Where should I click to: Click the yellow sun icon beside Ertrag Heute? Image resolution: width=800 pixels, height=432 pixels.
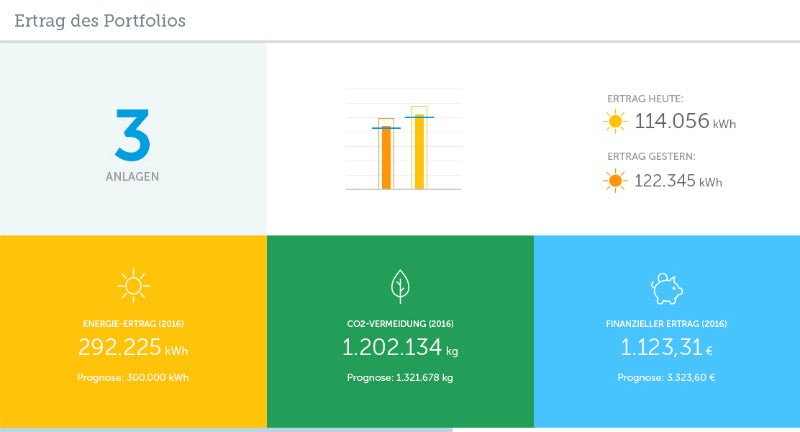pyautogui.click(x=615, y=121)
